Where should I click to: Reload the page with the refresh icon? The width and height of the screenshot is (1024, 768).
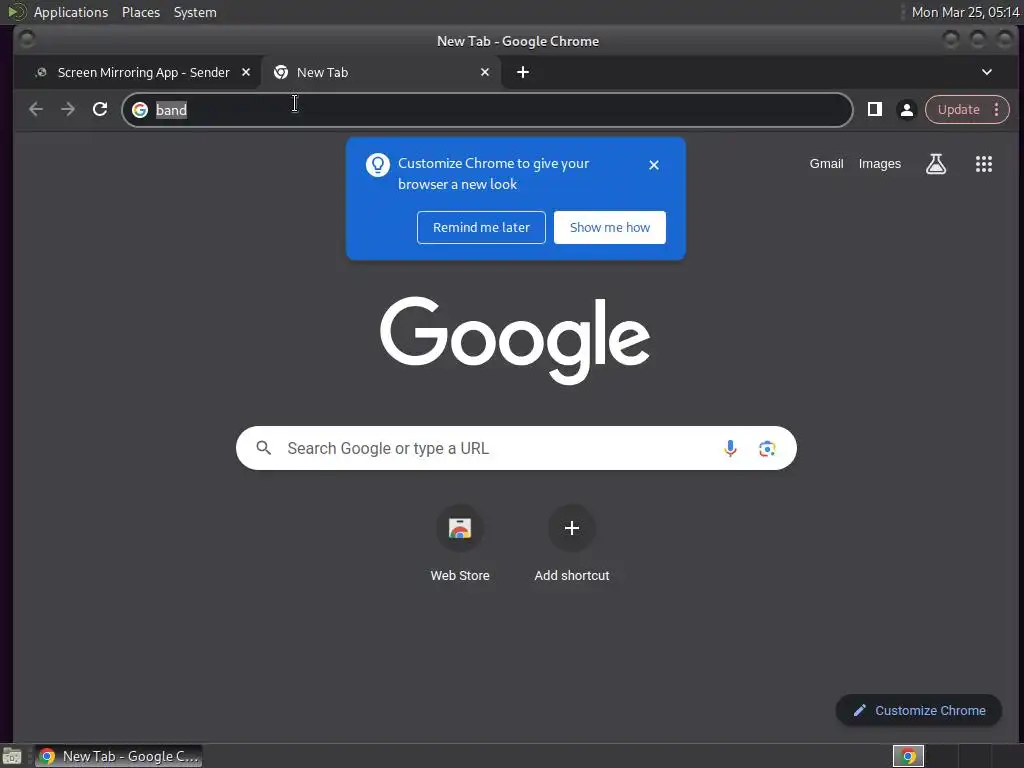click(100, 109)
